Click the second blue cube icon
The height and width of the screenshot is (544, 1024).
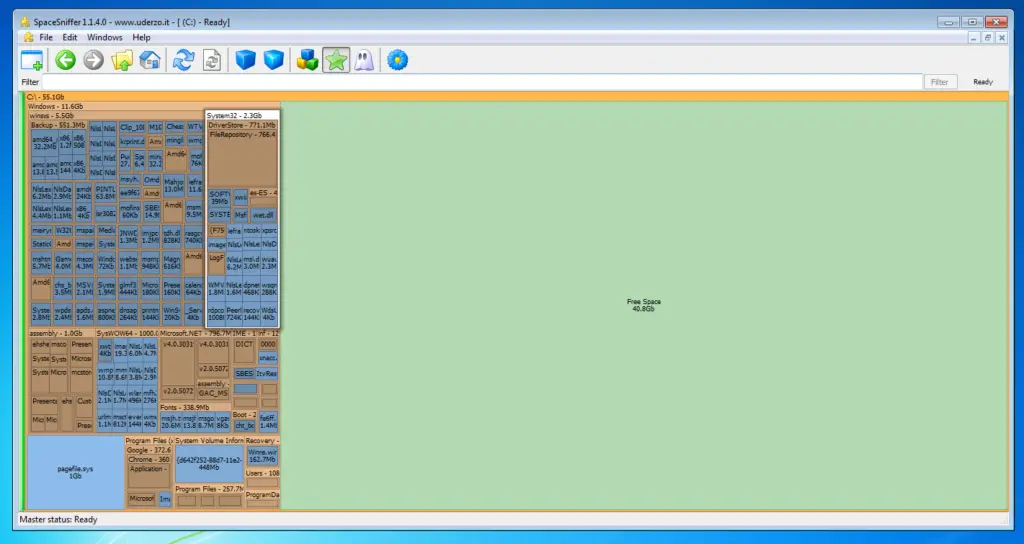pyautogui.click(x=274, y=60)
